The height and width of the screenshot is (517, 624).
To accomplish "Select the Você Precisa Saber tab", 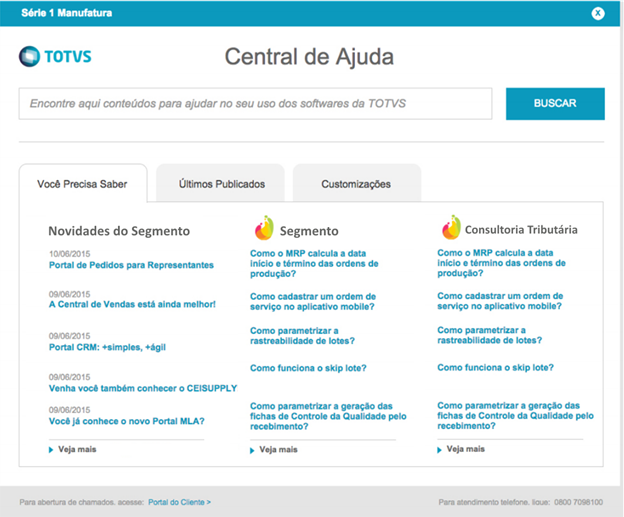I will pos(83,184).
